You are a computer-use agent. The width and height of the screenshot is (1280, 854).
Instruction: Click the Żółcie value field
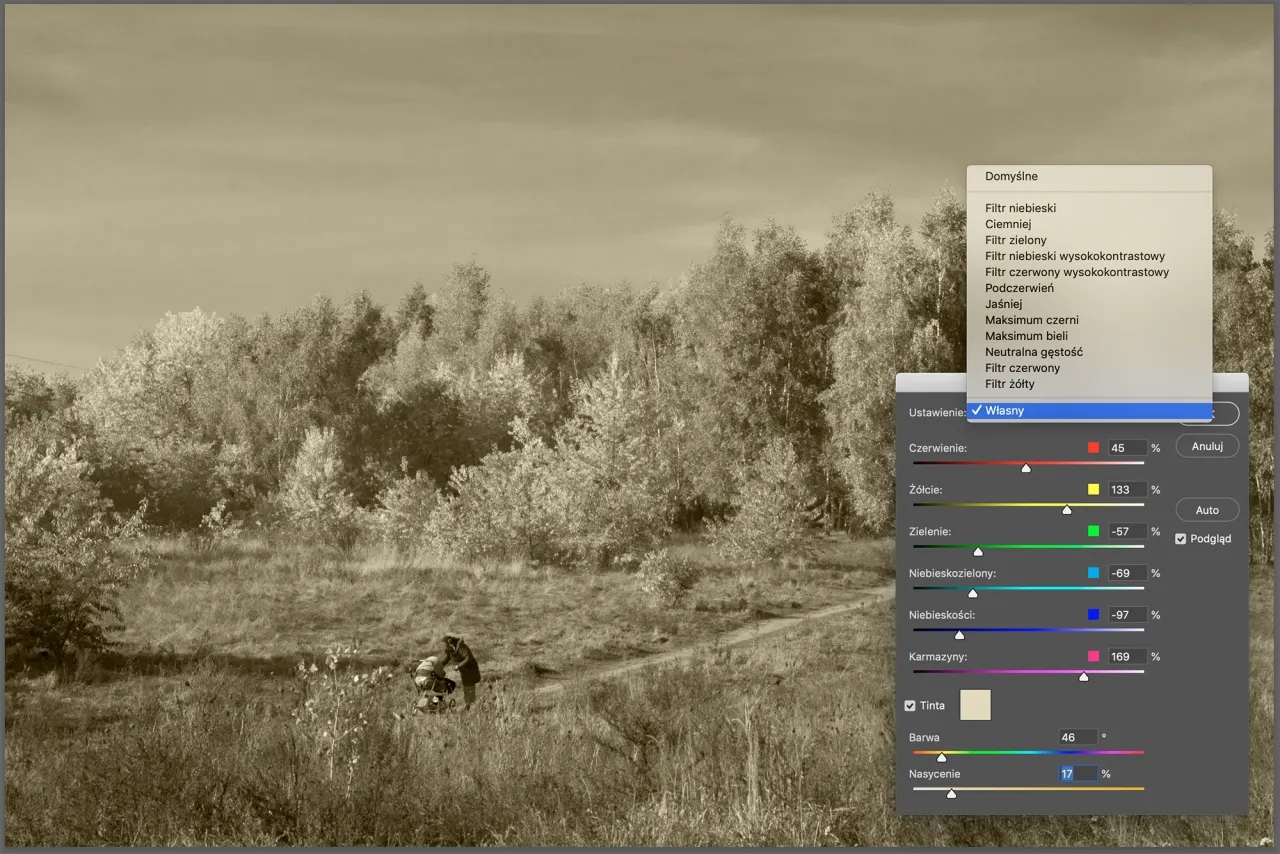[1127, 490]
